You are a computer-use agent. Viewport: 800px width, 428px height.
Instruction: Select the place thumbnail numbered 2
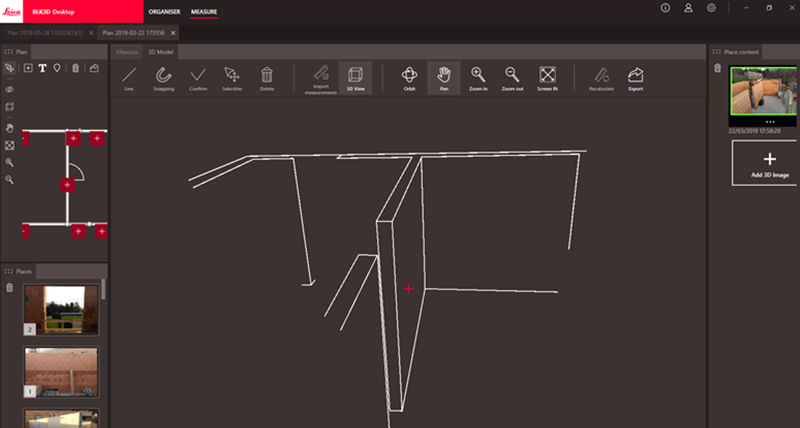61,308
